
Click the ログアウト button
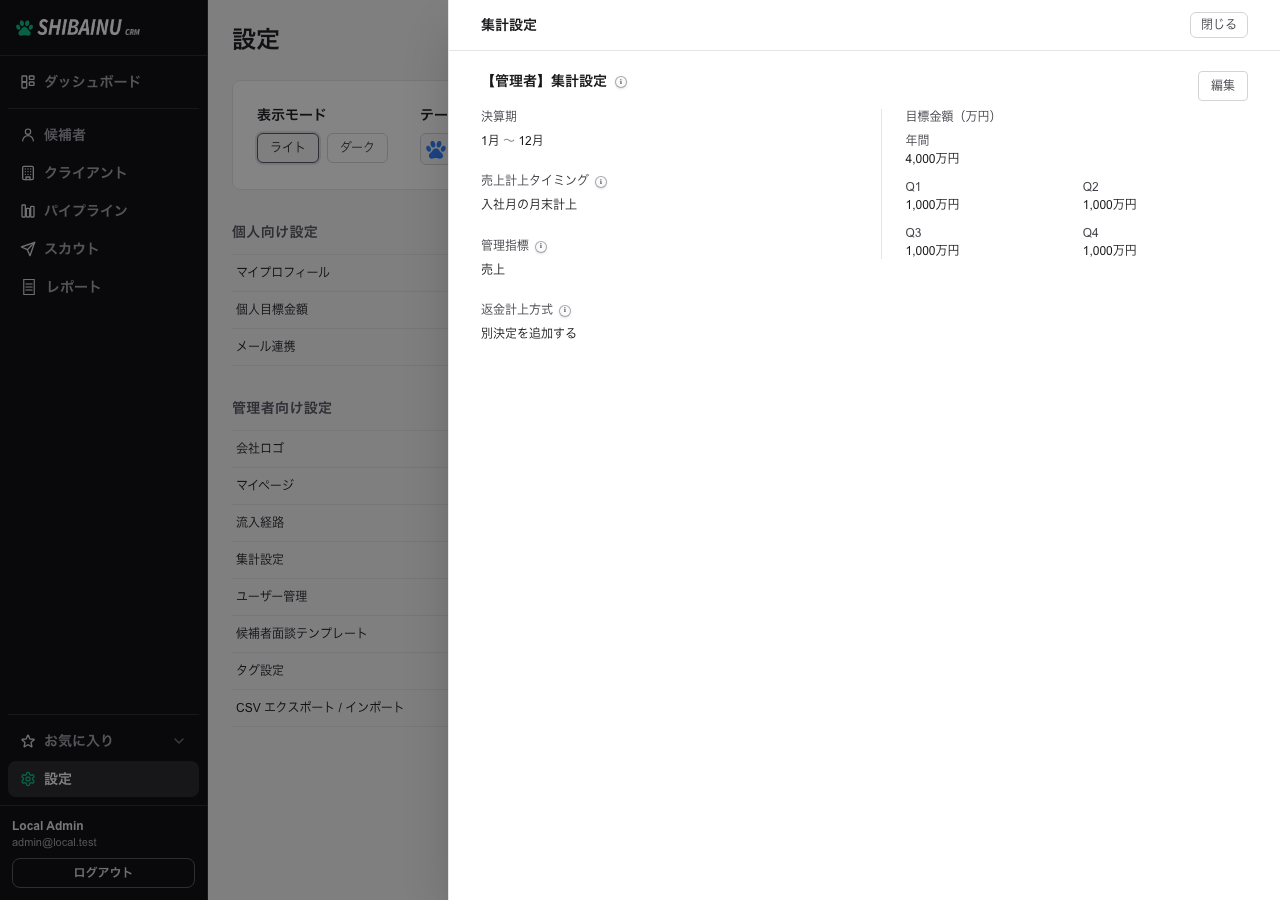103,873
